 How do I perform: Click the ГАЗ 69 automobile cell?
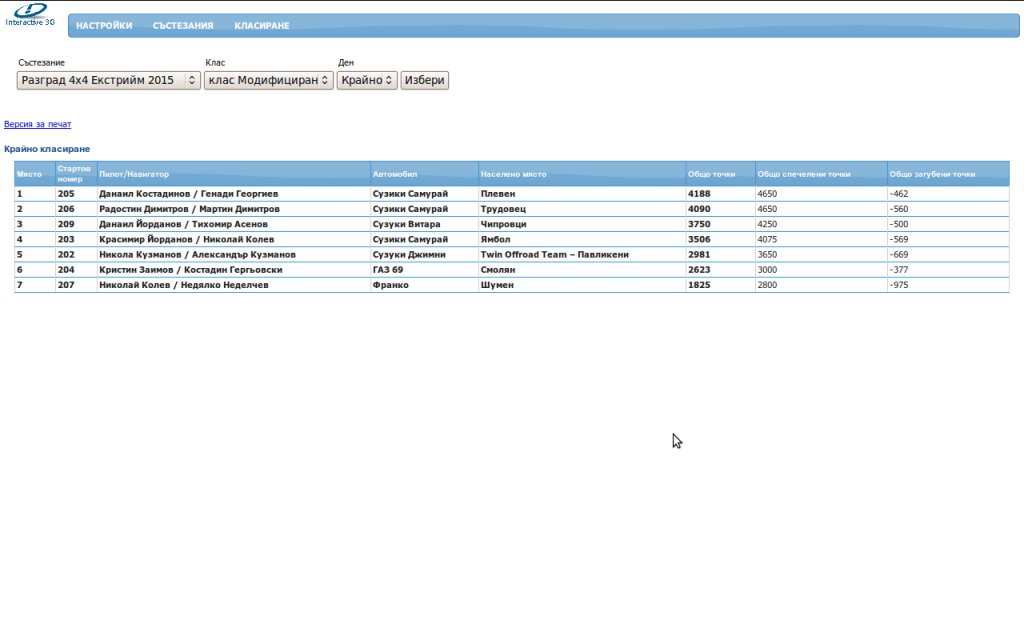click(x=388, y=270)
